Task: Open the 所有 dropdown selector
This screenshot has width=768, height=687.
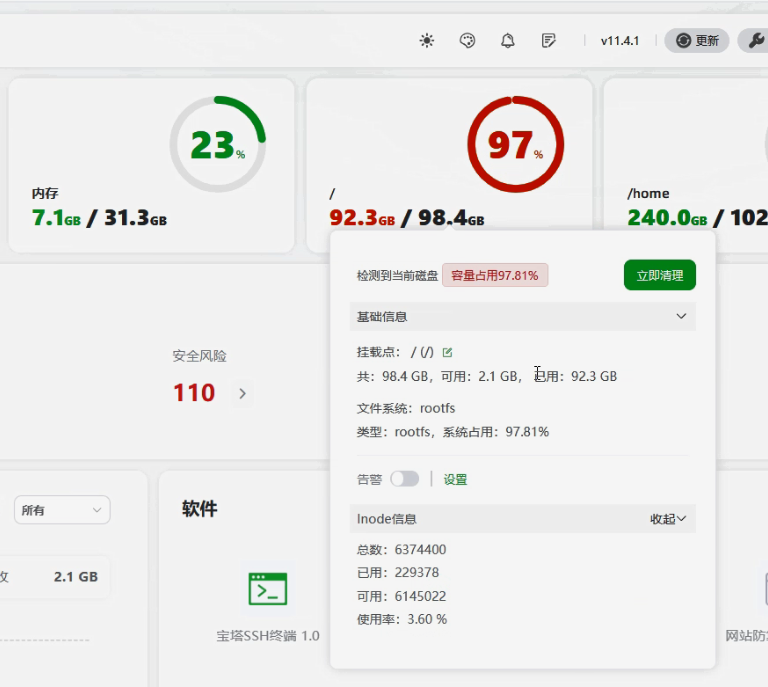Action: 62,510
